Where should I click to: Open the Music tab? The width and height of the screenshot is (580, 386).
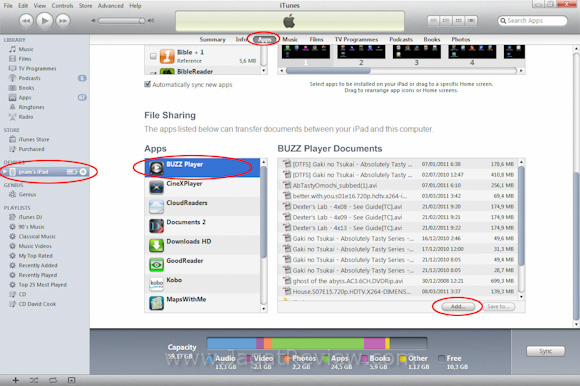coord(290,39)
